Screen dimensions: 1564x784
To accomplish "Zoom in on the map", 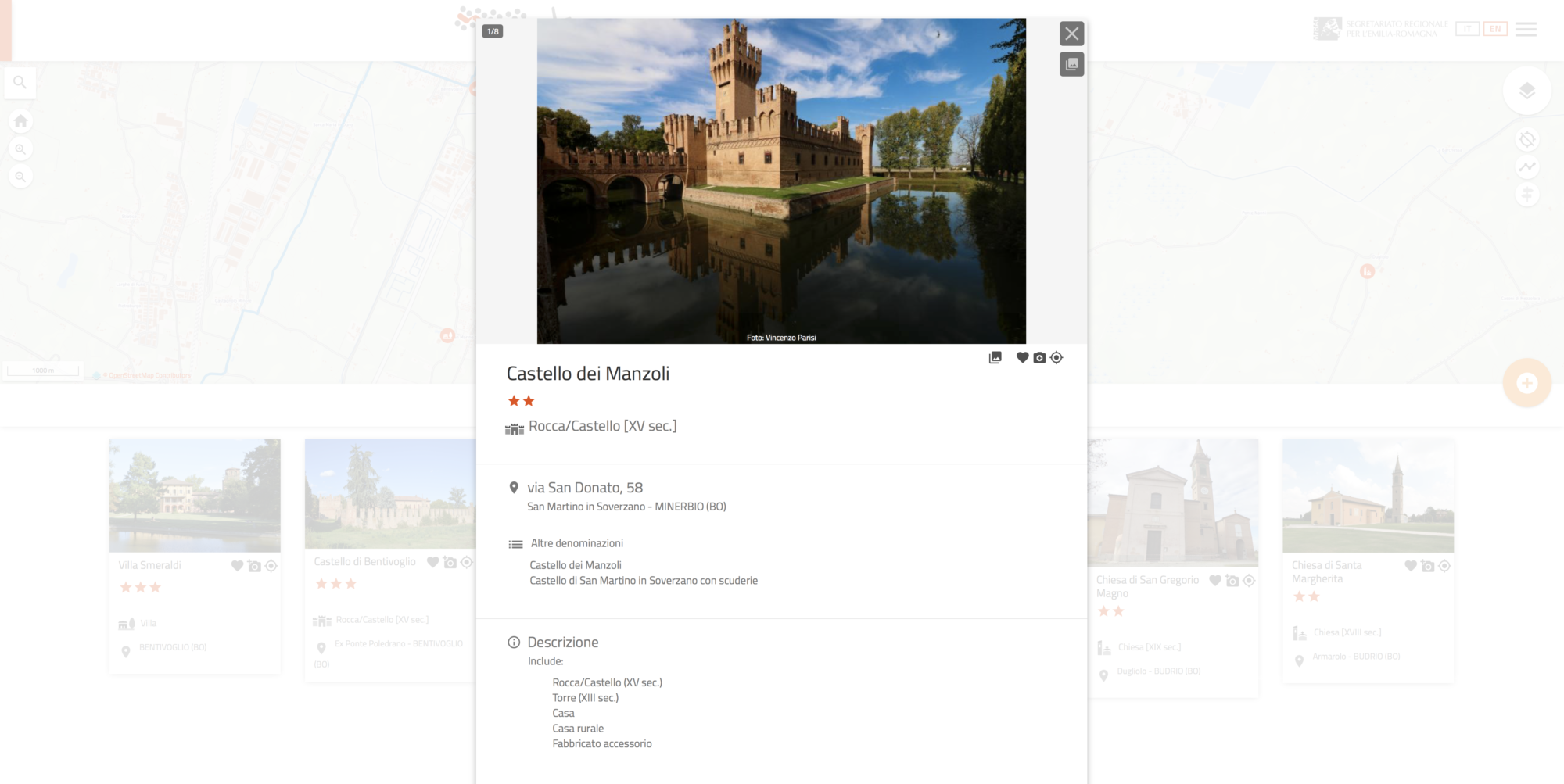I will point(20,149).
